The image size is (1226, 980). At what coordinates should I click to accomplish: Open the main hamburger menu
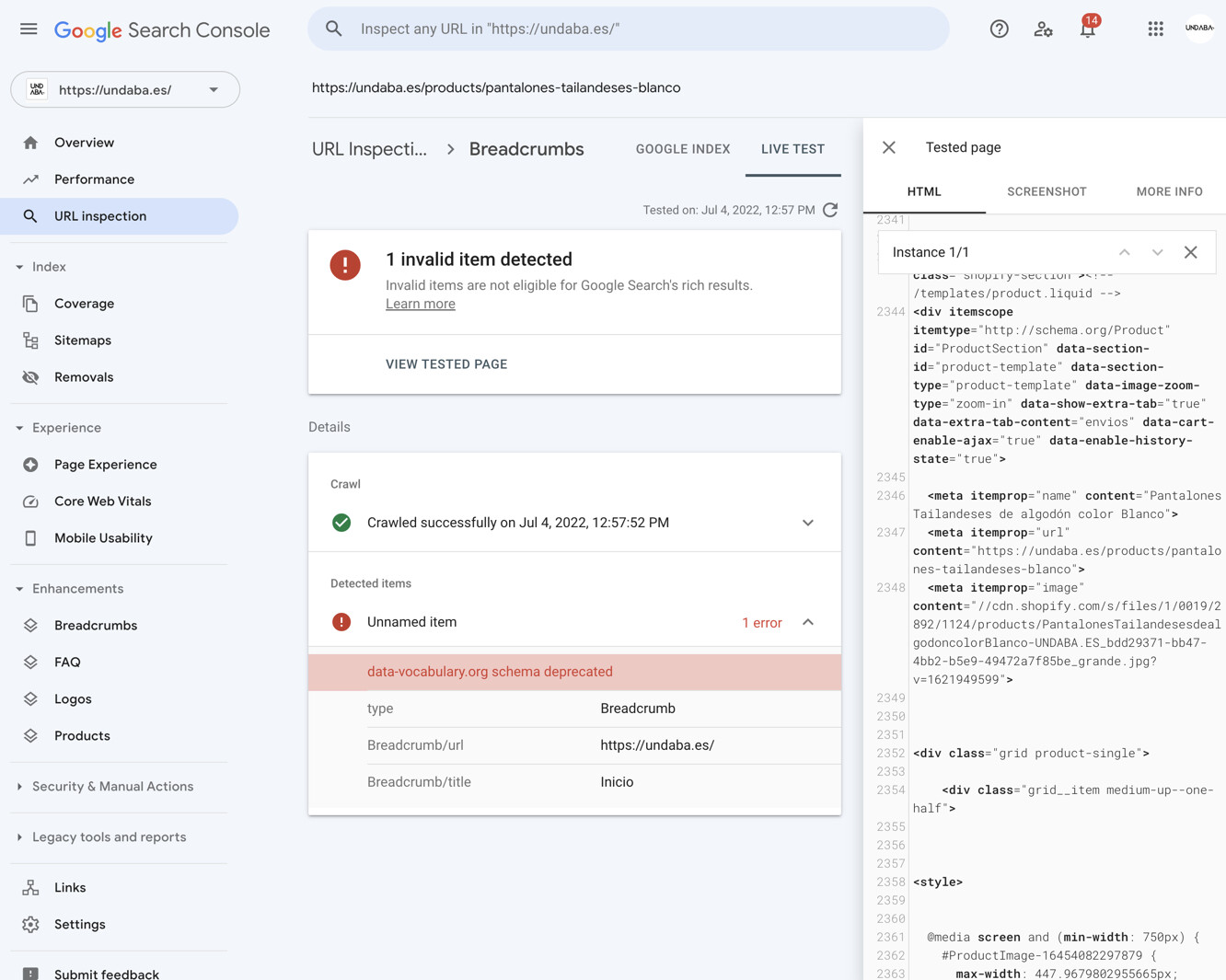point(29,29)
